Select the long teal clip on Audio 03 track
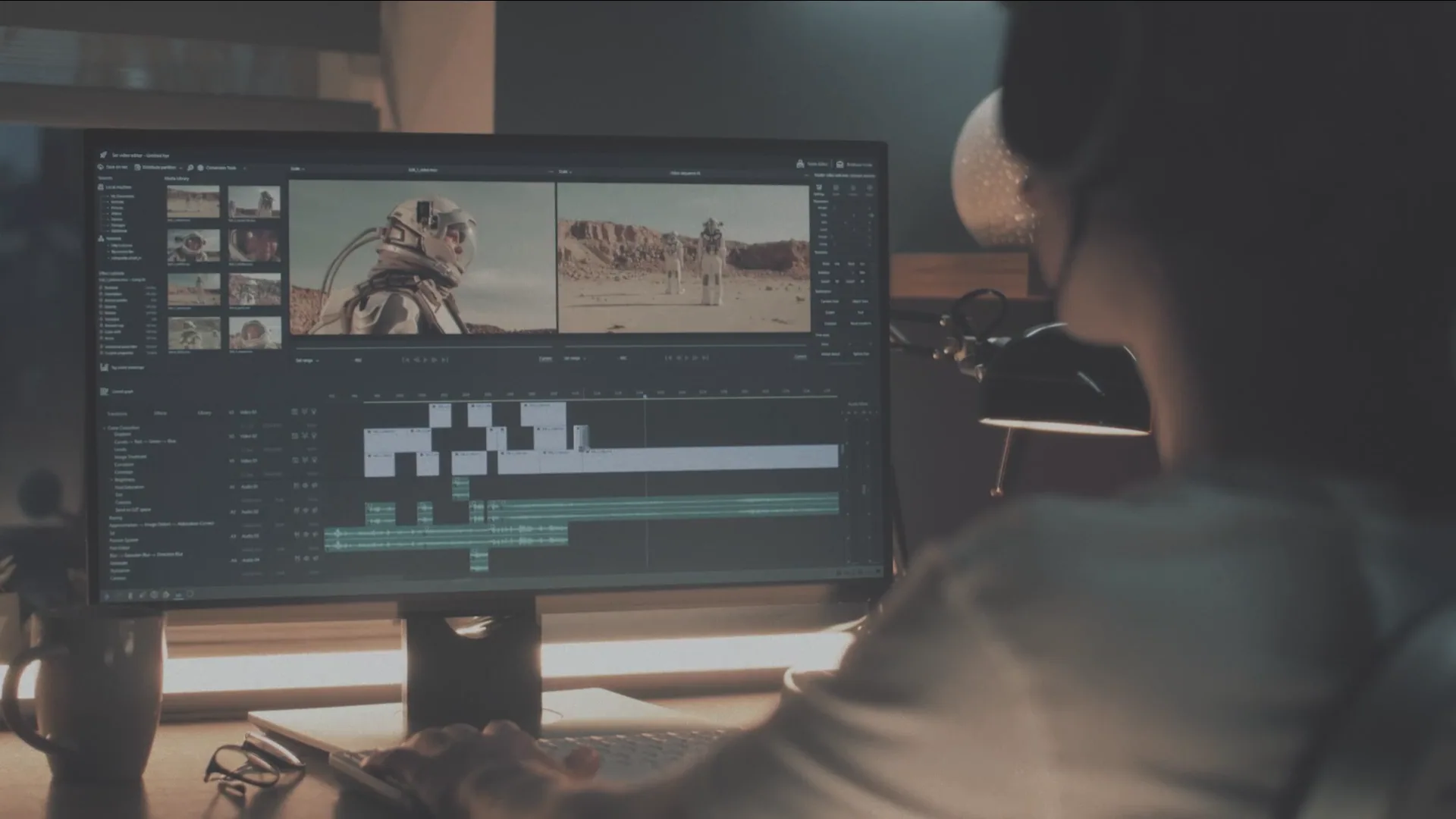 [447, 536]
